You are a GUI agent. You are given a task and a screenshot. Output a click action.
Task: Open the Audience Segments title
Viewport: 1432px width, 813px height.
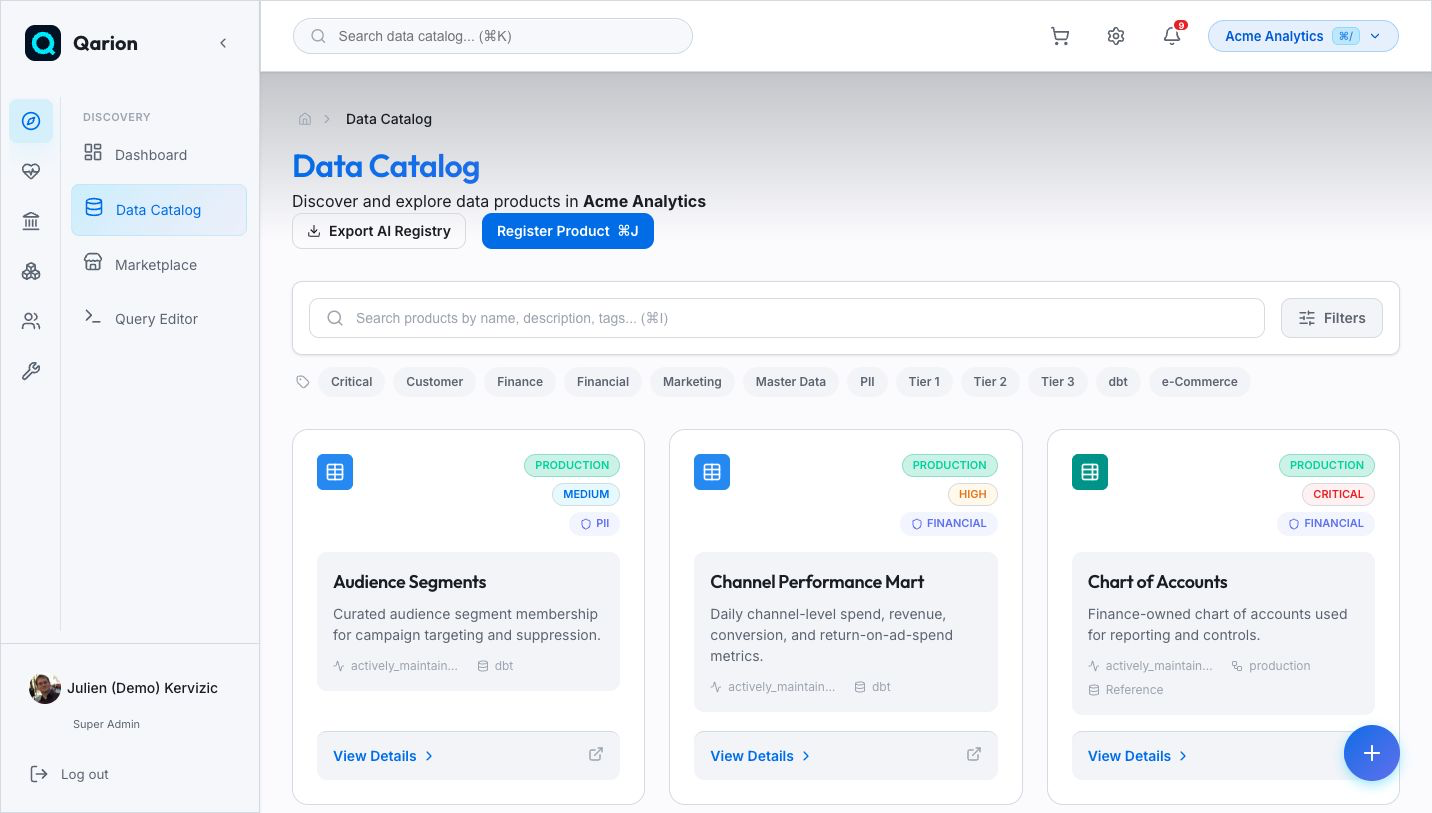click(410, 582)
